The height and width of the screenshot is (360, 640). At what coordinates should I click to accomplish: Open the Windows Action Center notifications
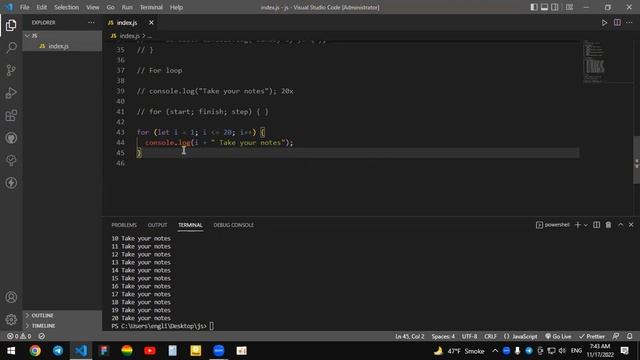pyautogui.click(x=624, y=351)
